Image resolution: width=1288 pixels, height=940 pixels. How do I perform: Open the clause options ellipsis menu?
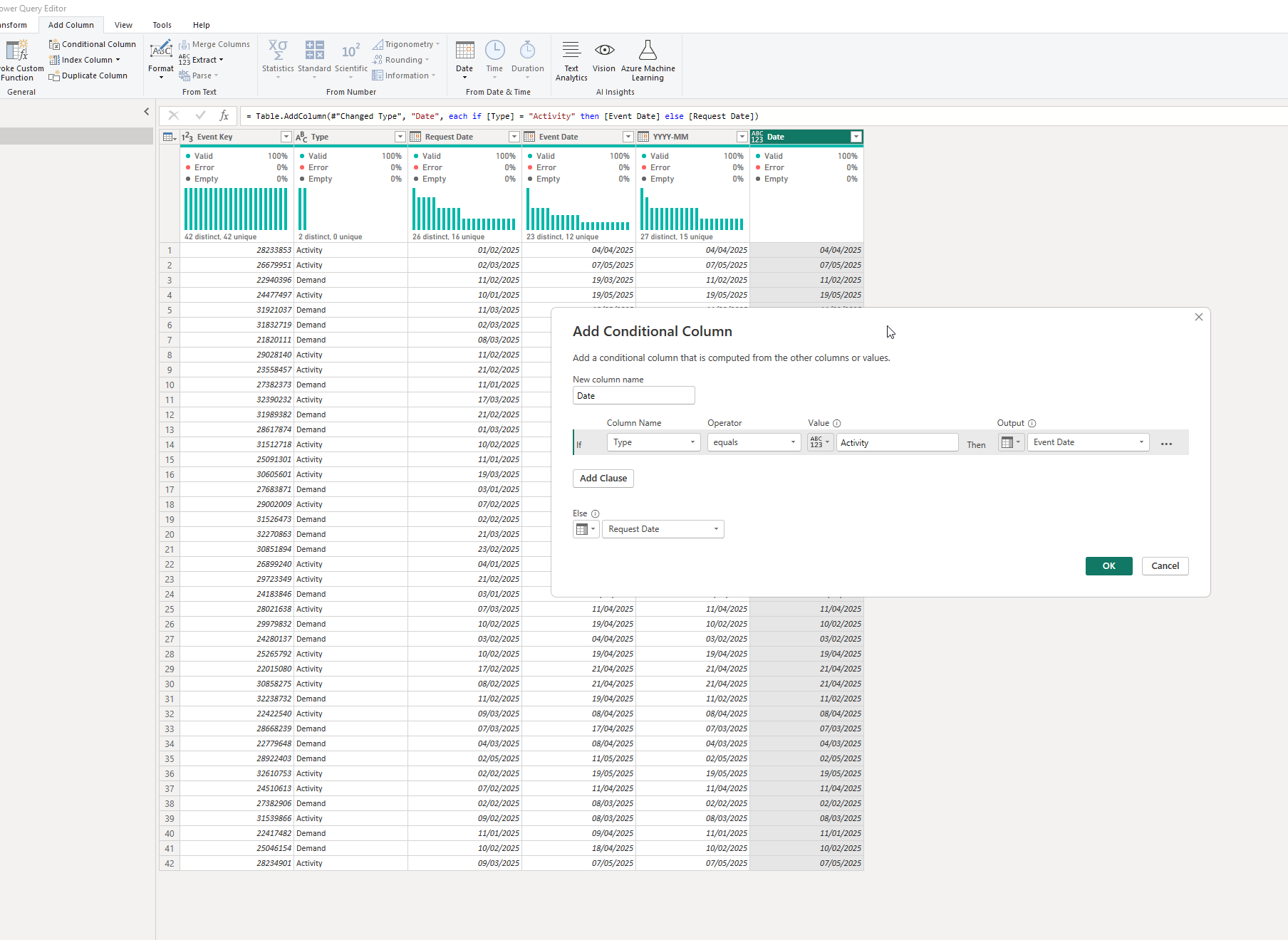pos(1166,444)
